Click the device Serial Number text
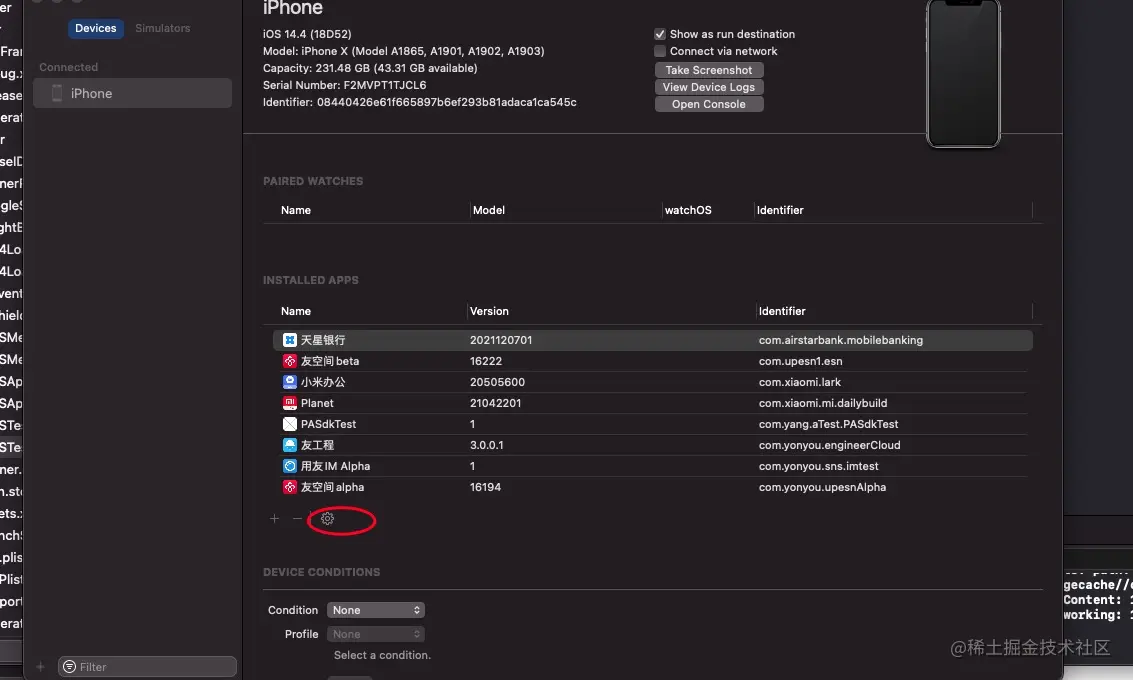Image resolution: width=1133 pixels, height=680 pixels. (344, 85)
